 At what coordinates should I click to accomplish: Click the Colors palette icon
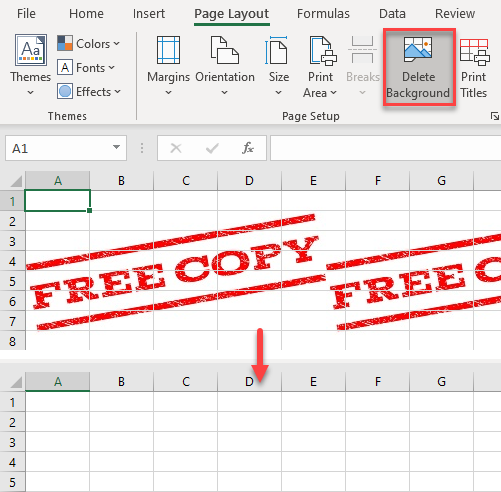point(65,43)
